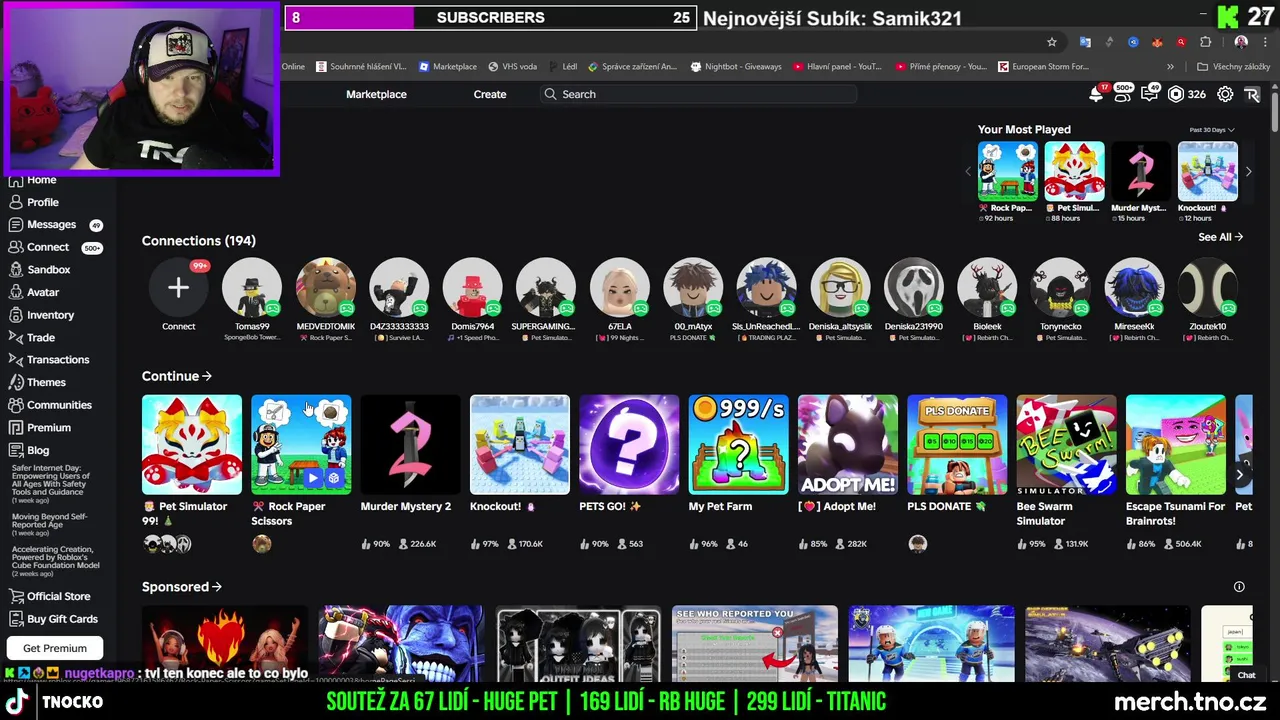The height and width of the screenshot is (720, 1280).
Task: Open Knockout! in Your Most Played
Action: point(1207,171)
